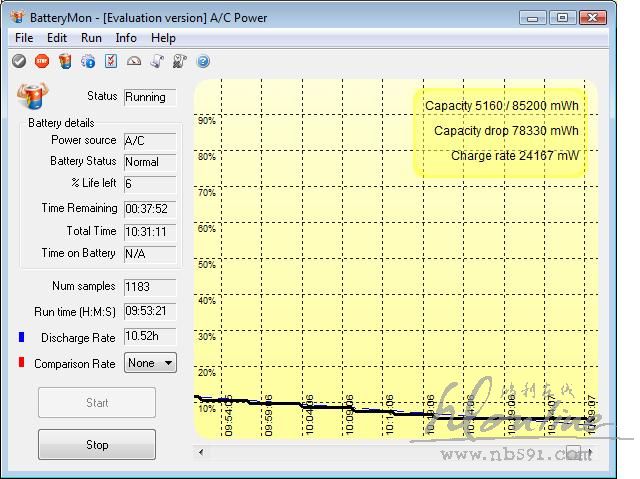Open the File menu

pyautogui.click(x=24, y=38)
